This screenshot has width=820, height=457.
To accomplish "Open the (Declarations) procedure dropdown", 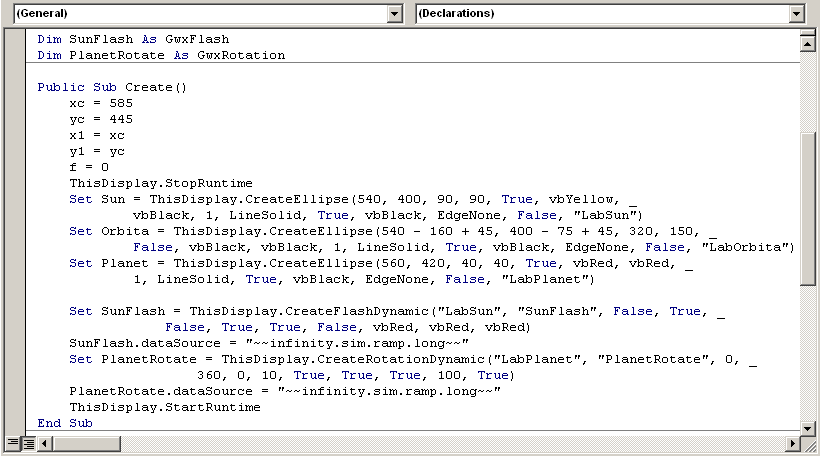I will [x=796, y=14].
